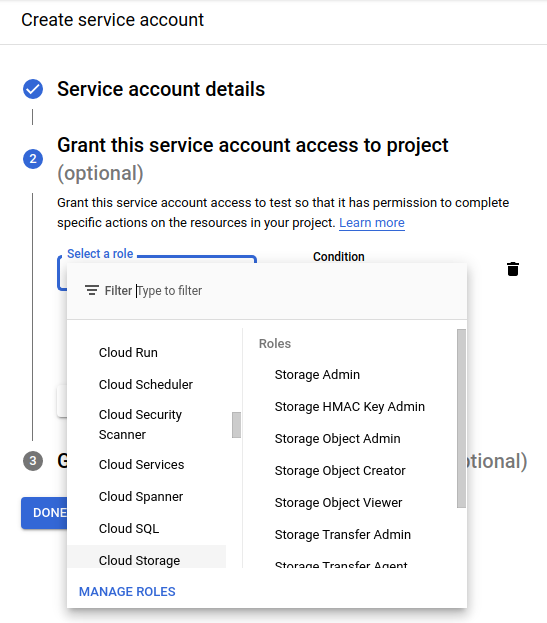Click Grant this service account access heading
547x623 pixels.
point(253,145)
